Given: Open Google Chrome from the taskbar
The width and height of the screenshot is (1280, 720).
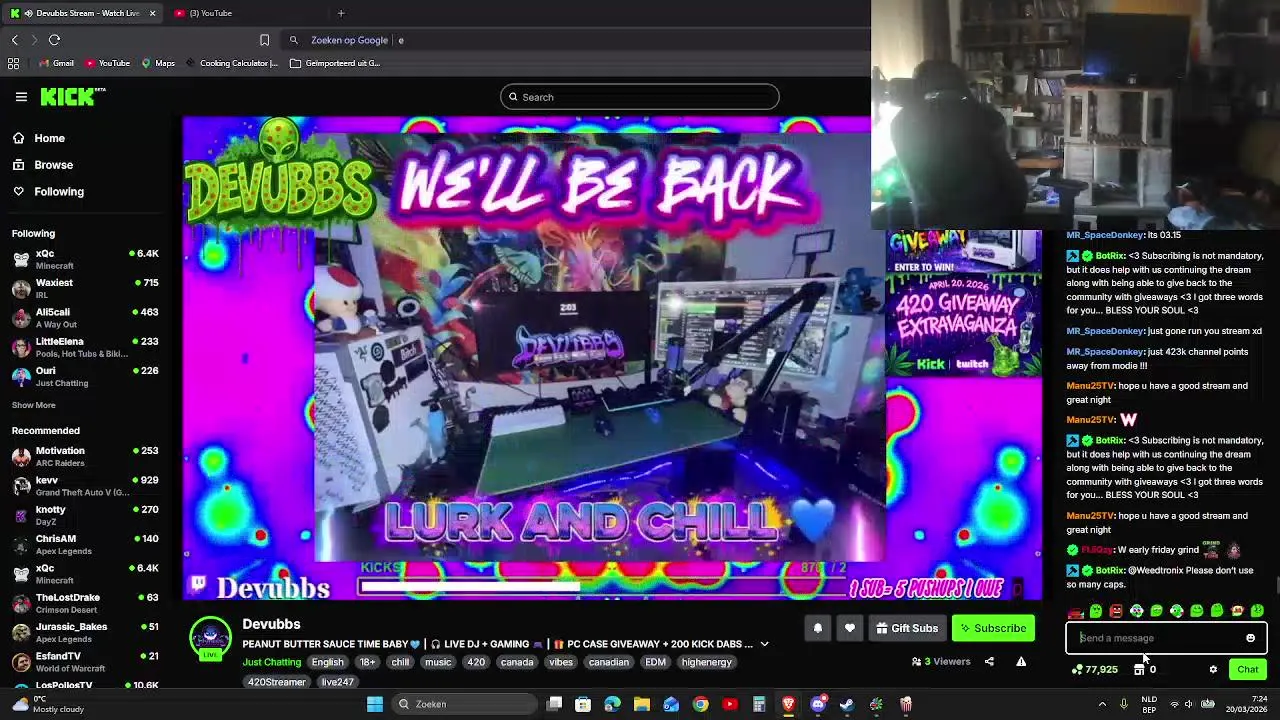Looking at the screenshot, I should (700, 704).
